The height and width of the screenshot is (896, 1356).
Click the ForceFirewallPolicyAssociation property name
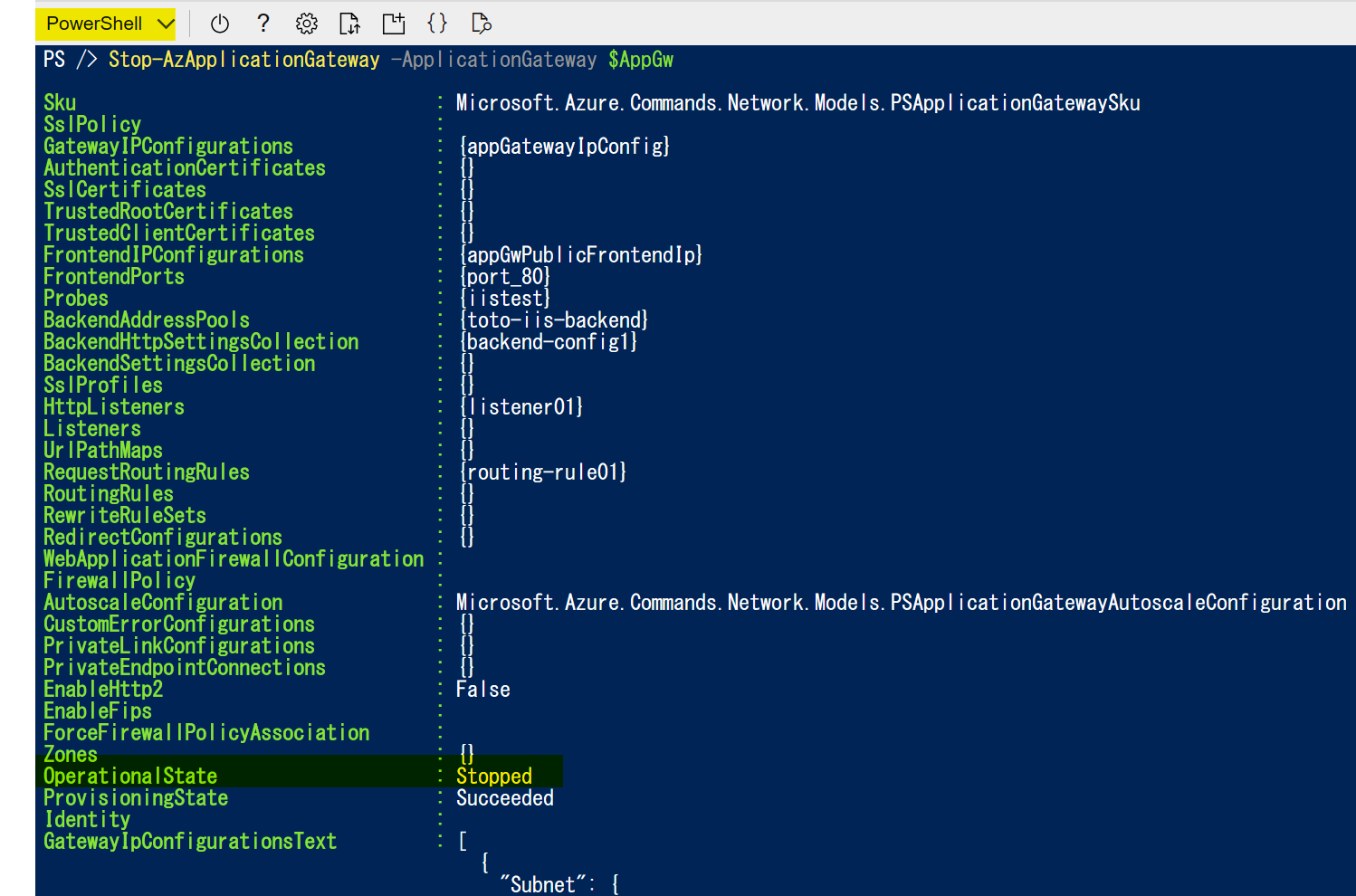coord(206,733)
